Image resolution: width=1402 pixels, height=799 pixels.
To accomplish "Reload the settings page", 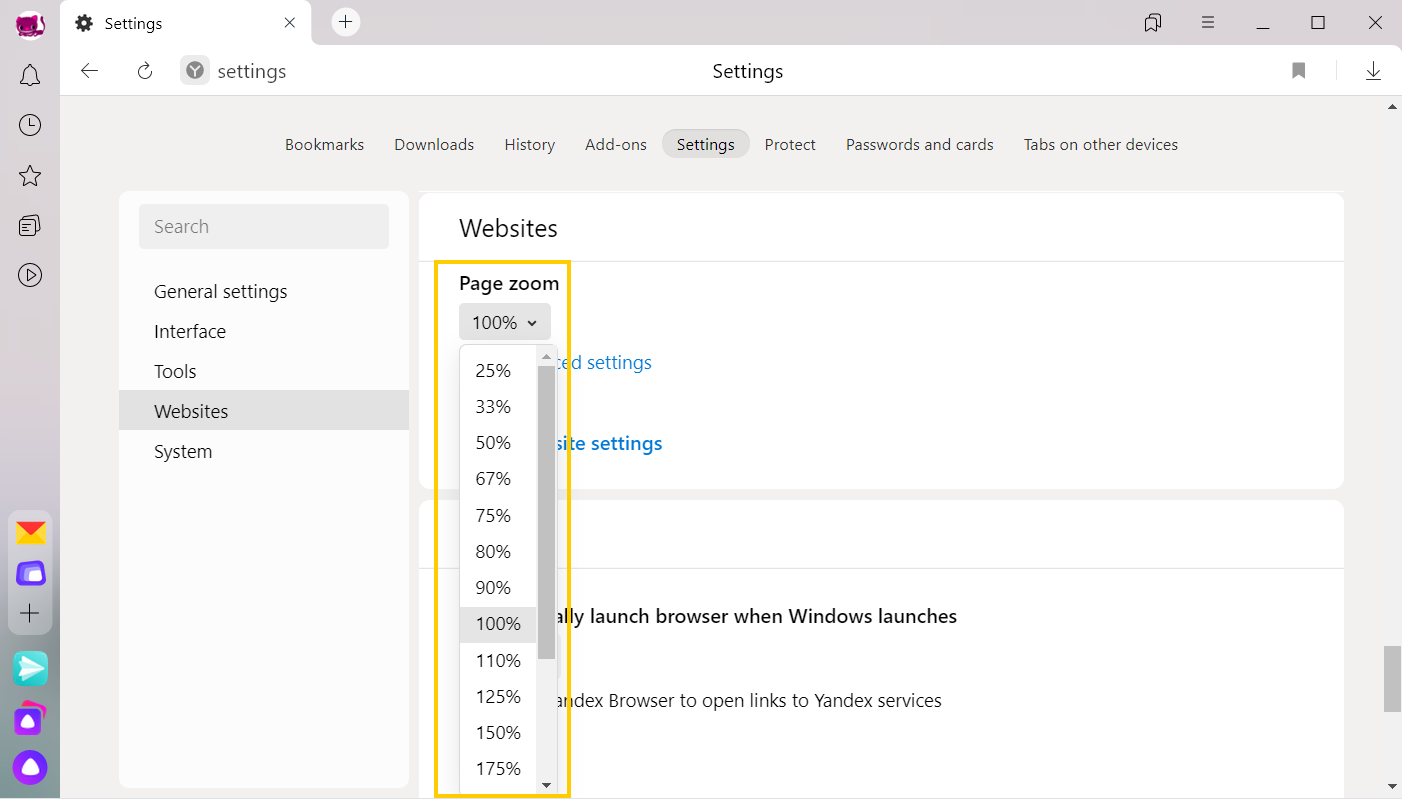I will click(x=145, y=71).
